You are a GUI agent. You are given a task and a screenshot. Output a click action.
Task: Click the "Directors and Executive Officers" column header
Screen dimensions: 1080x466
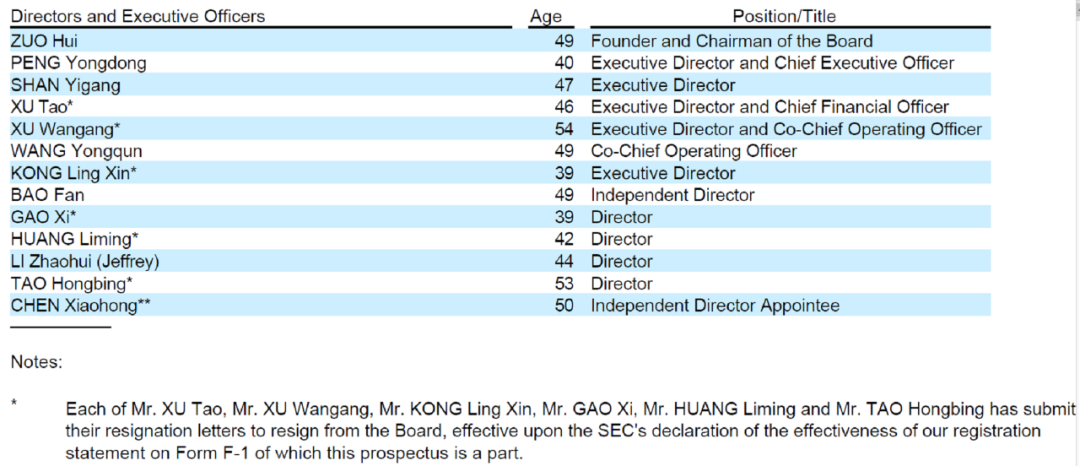coord(138,16)
